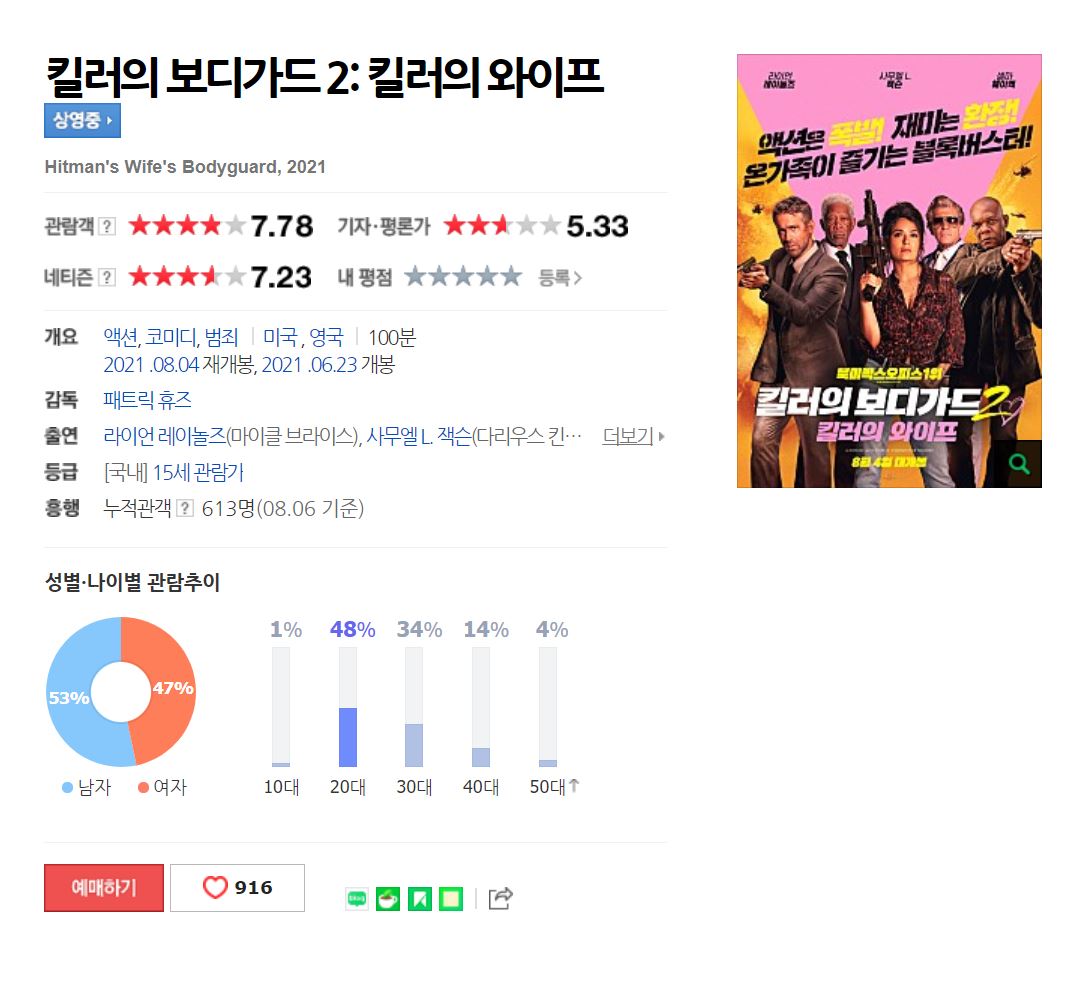Click the poster magnifier zoom icon

click(1018, 464)
